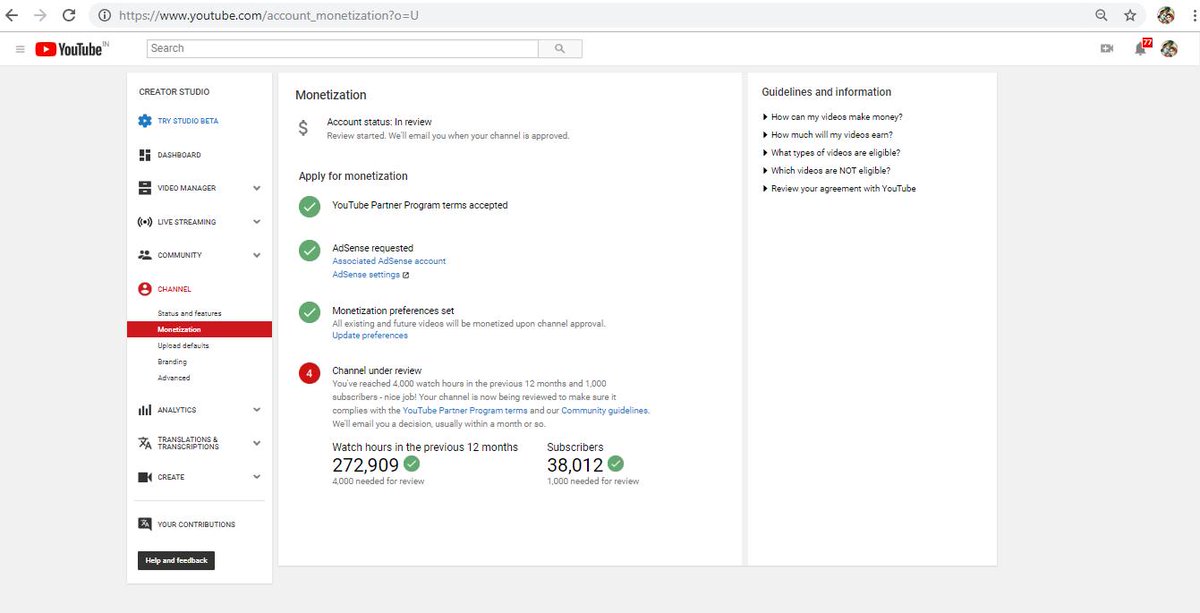Click the Create camera icon
Screen dimensions: 1200x613
(x=145, y=477)
